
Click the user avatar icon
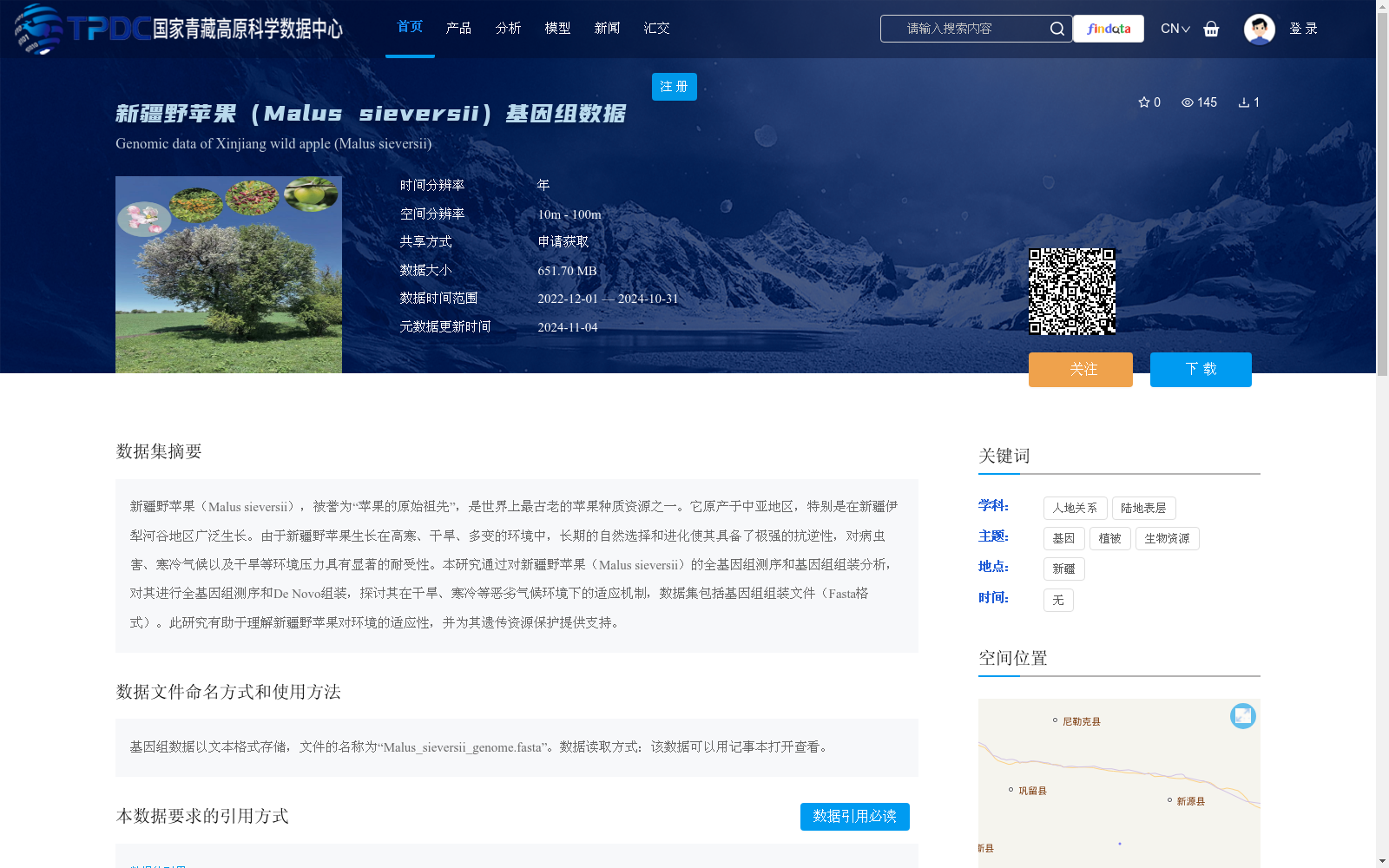(x=1259, y=29)
